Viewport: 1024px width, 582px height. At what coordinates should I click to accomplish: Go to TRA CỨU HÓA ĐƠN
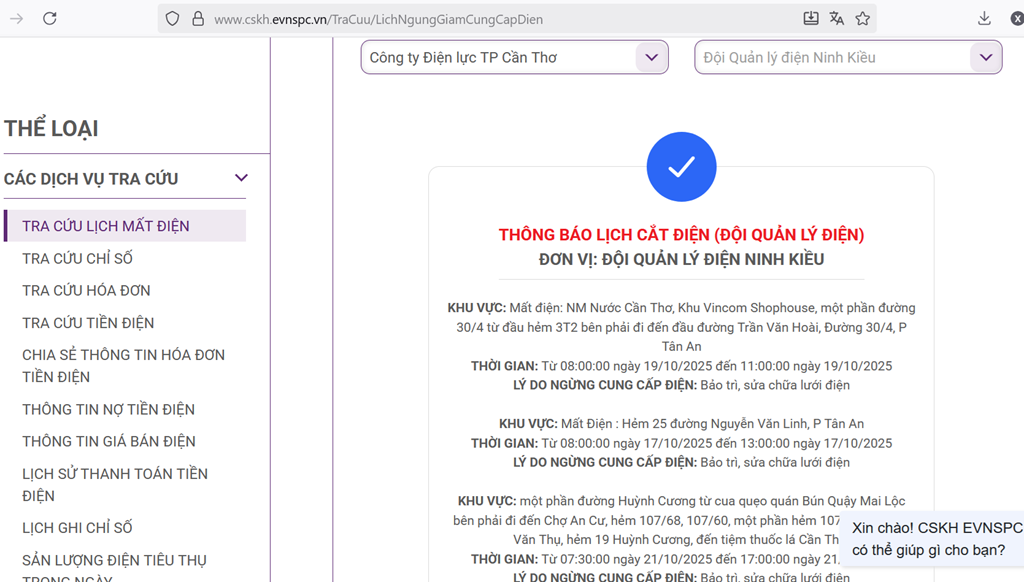(86, 291)
